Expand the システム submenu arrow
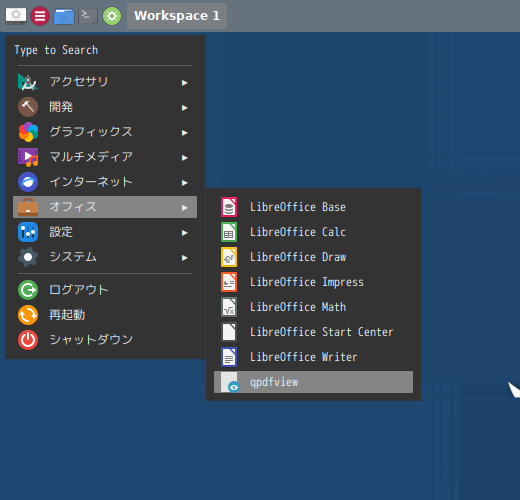This screenshot has height=500, width=520. tap(184, 258)
